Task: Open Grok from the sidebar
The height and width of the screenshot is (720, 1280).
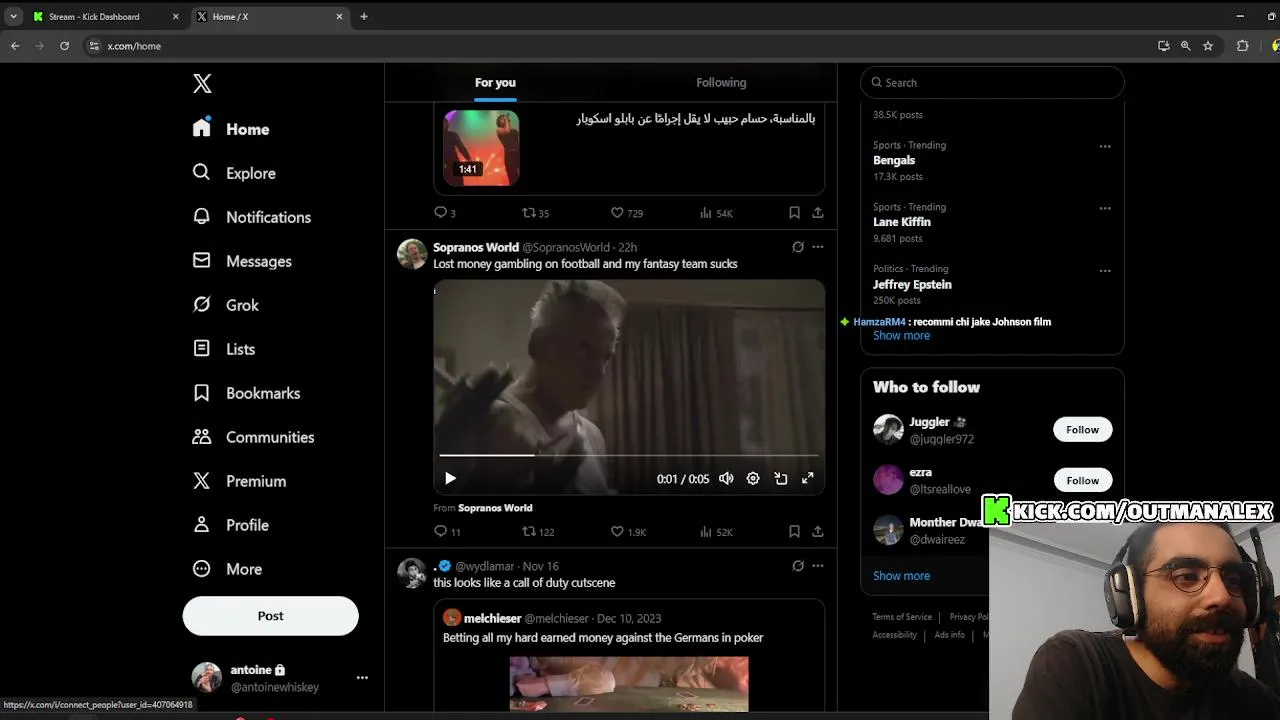Action: (226, 305)
